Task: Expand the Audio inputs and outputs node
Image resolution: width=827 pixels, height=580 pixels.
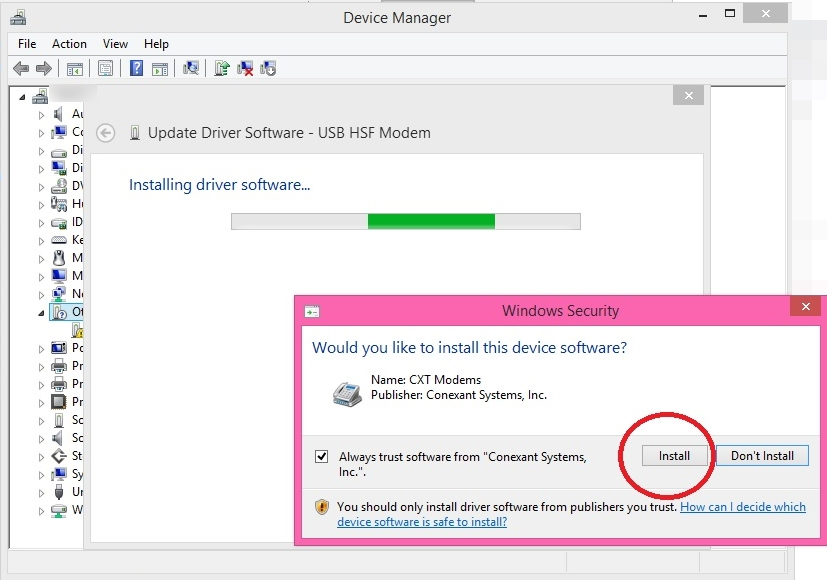Action: click(40, 113)
